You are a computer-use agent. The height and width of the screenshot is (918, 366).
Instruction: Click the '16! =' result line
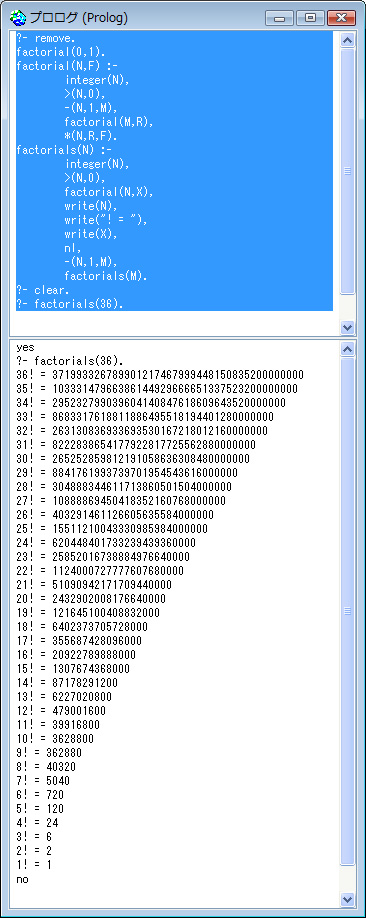[77, 655]
